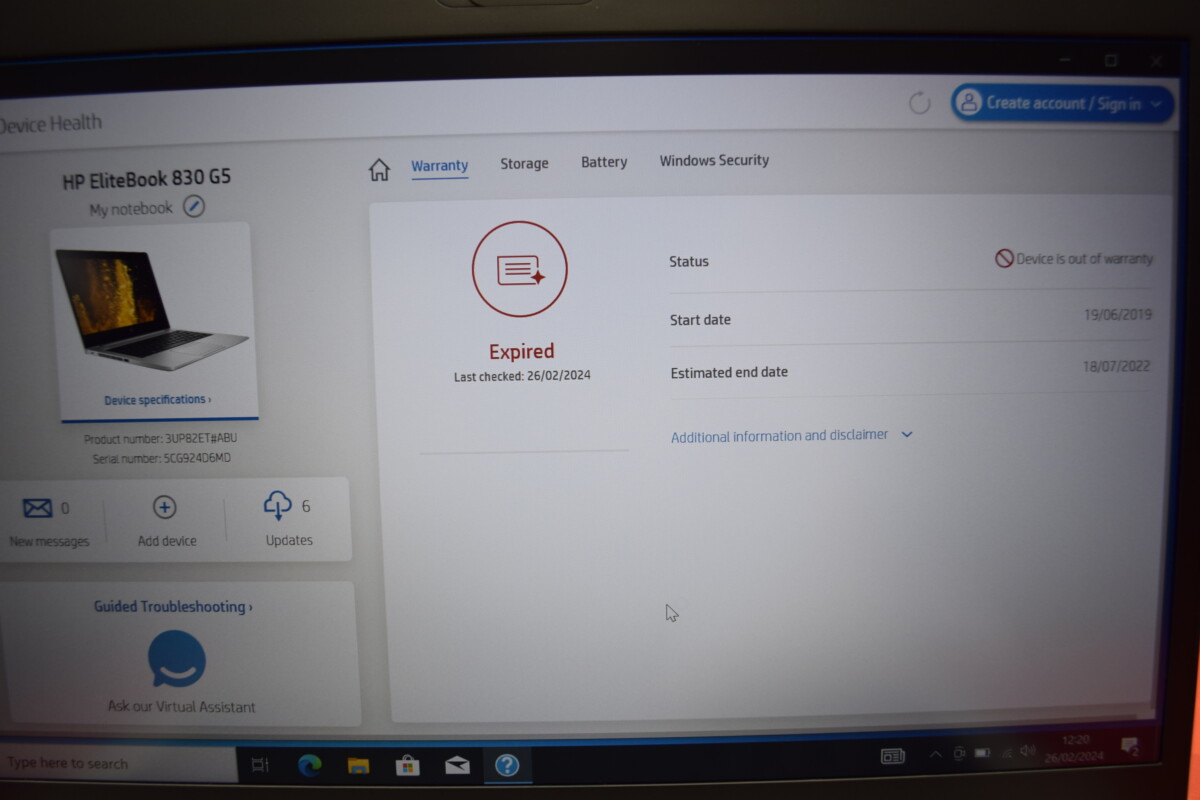
Task: Click the HP EliteBook laptop thumbnail
Action: (151, 308)
